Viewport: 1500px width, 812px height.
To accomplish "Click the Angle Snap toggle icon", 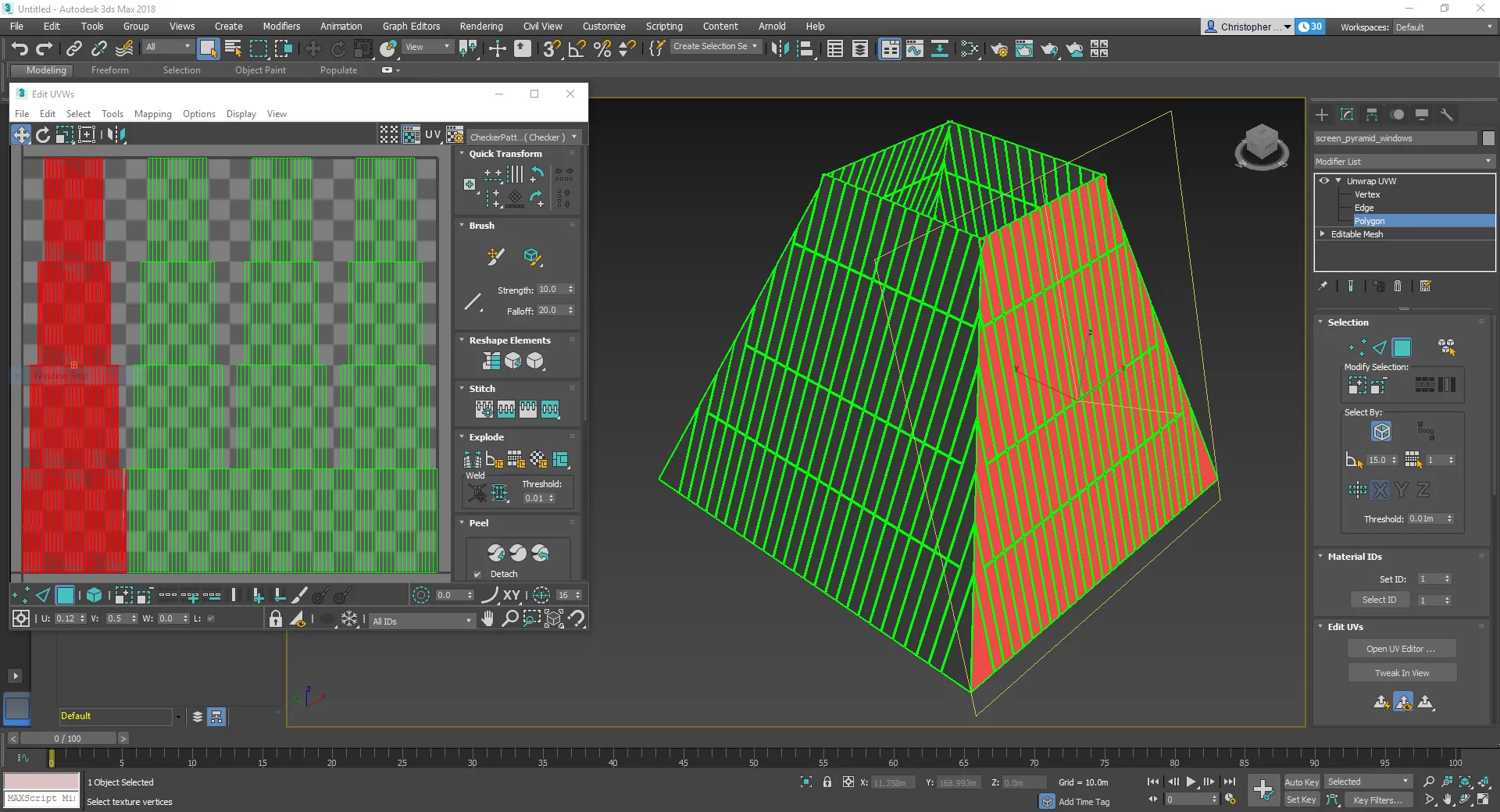I will tap(577, 48).
